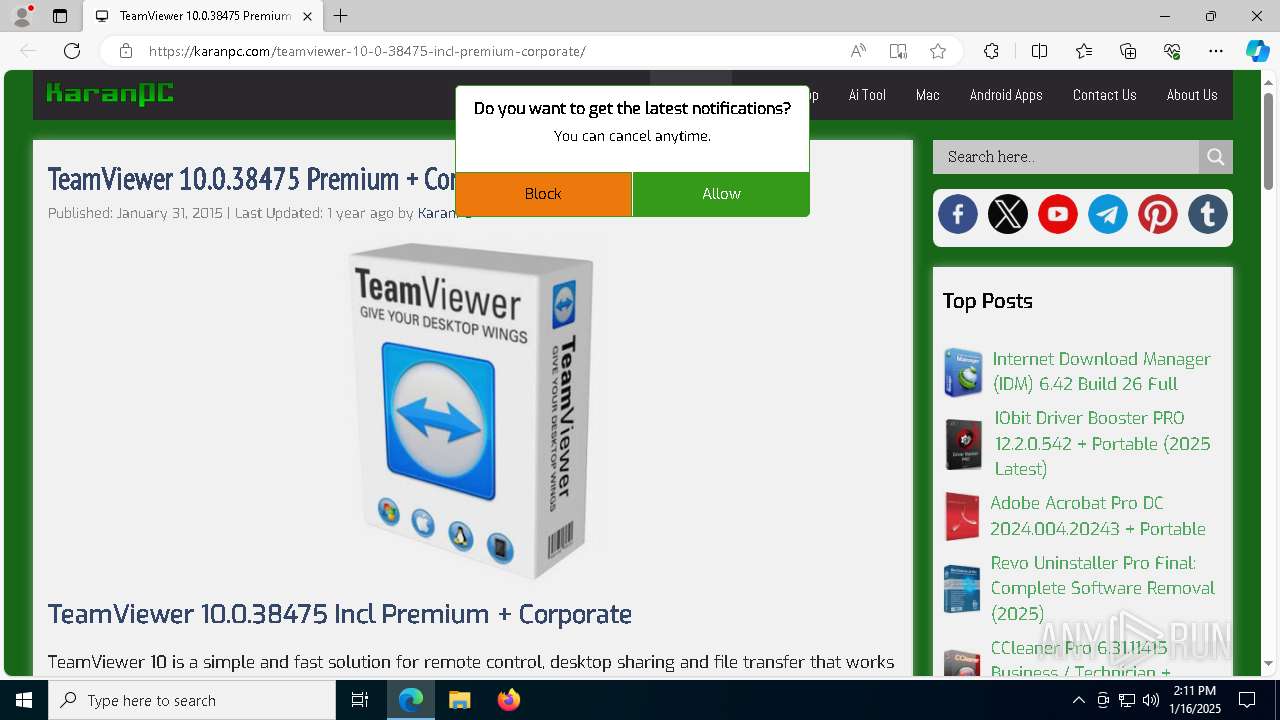Click the Revo Uninstaller thumbnail
Image resolution: width=1280 pixels, height=720 pixels.
click(962, 588)
